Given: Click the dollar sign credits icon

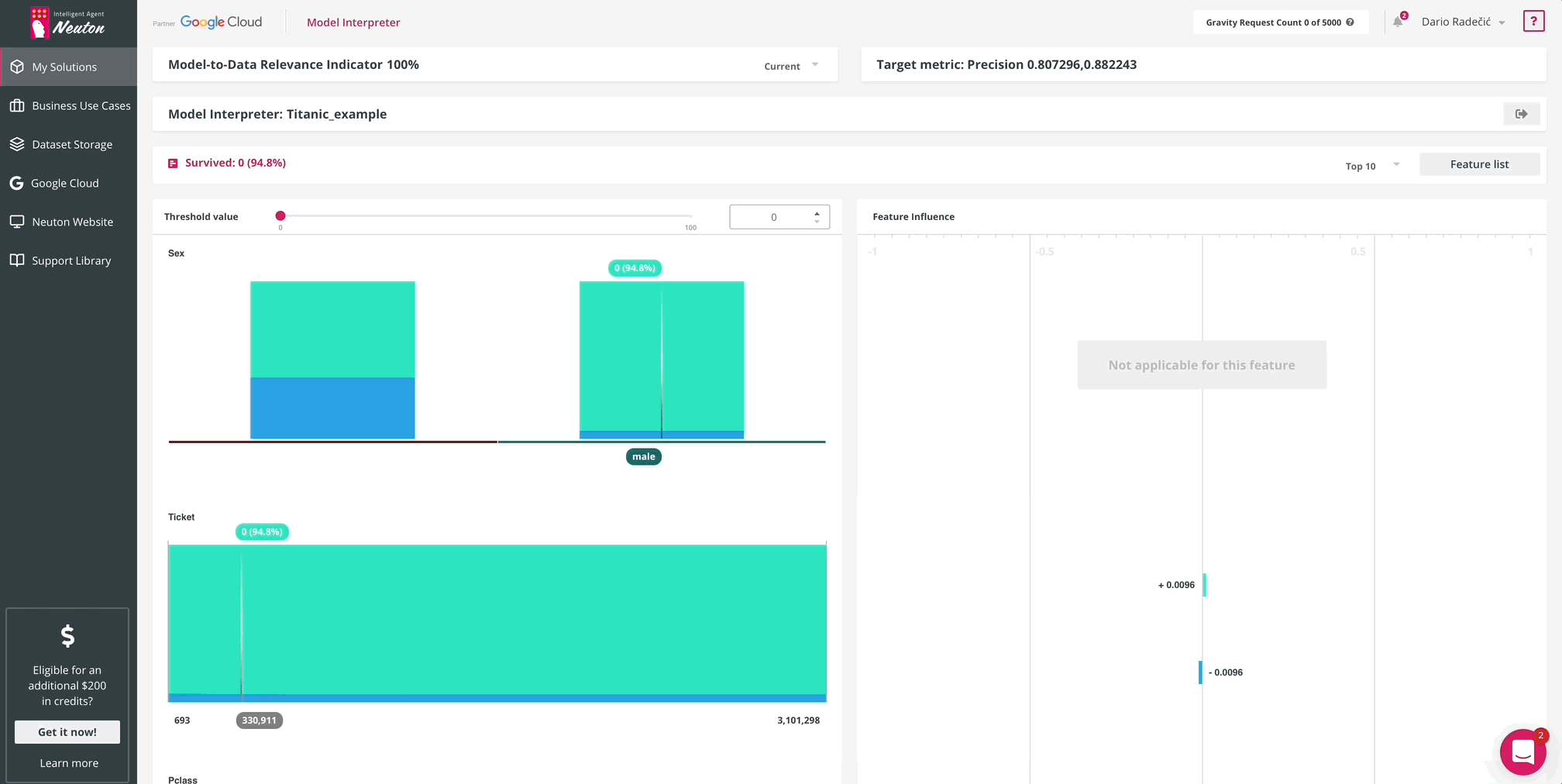Looking at the screenshot, I should tap(67, 636).
